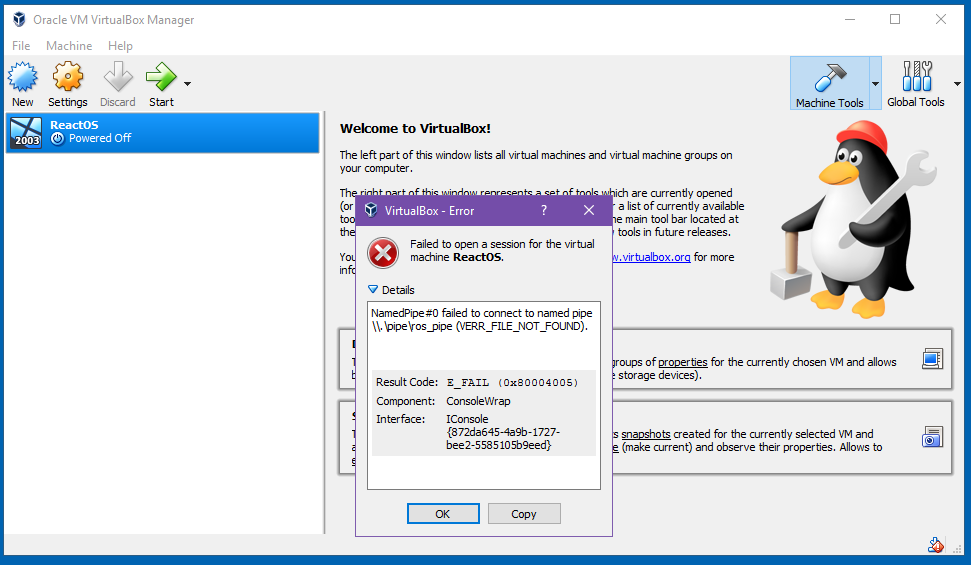Viewport: 971px width, 565px height.
Task: Click the Details tool monitor icon
Action: pos(932,359)
